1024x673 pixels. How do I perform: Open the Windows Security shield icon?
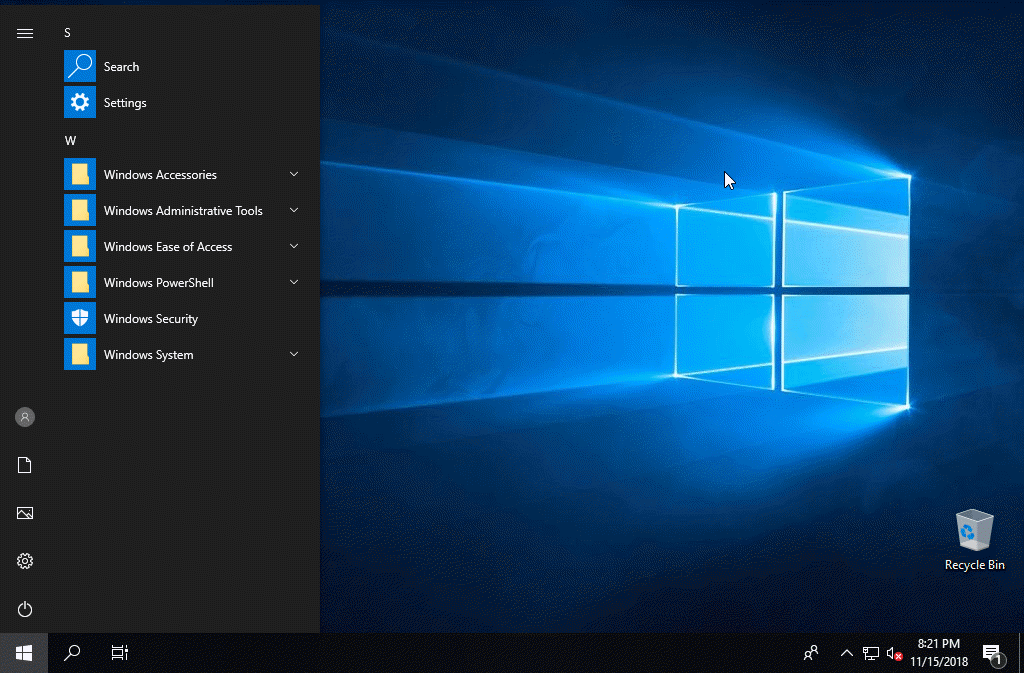80,318
